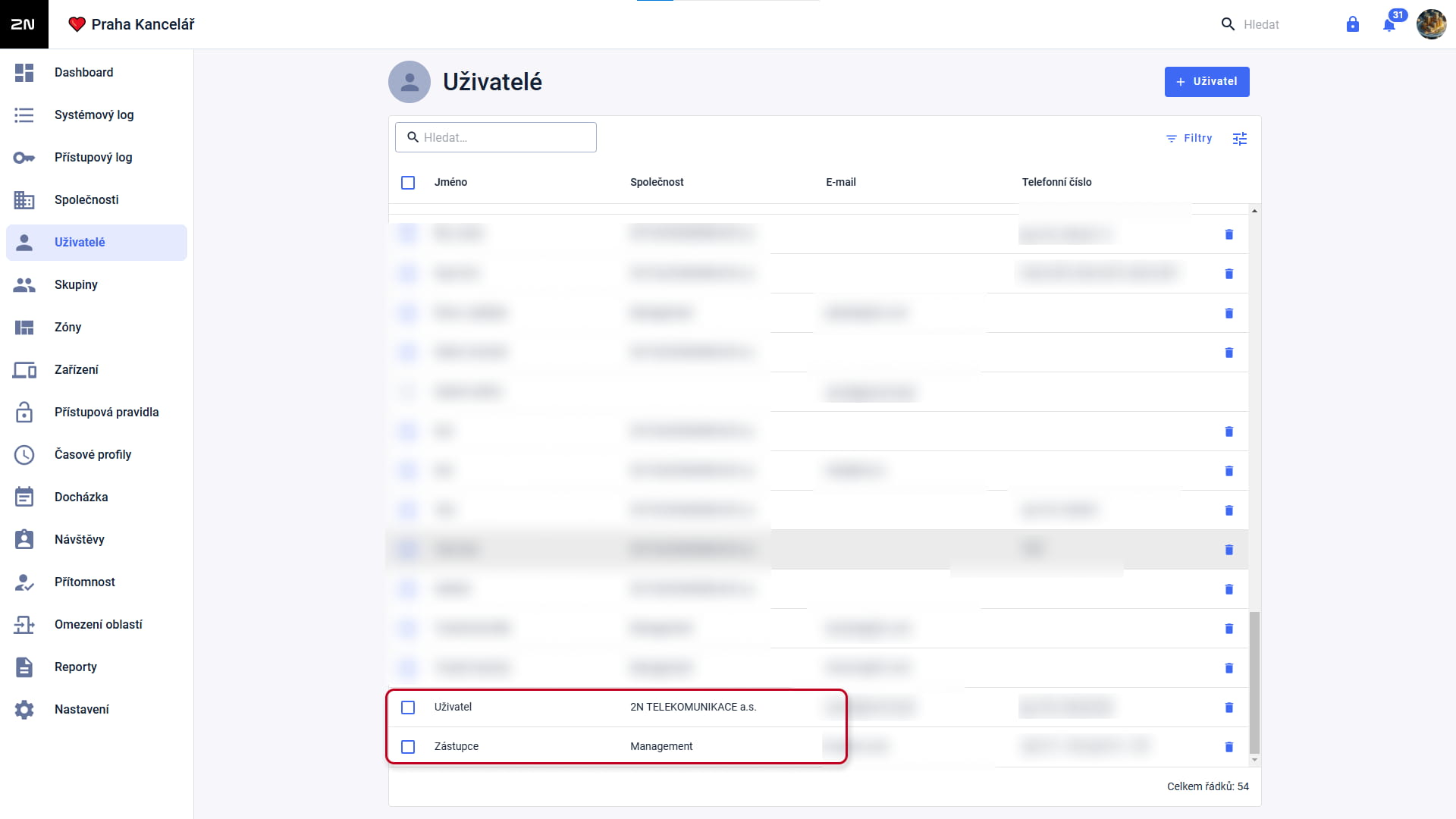Check the box for the Zástupce row

(x=408, y=747)
